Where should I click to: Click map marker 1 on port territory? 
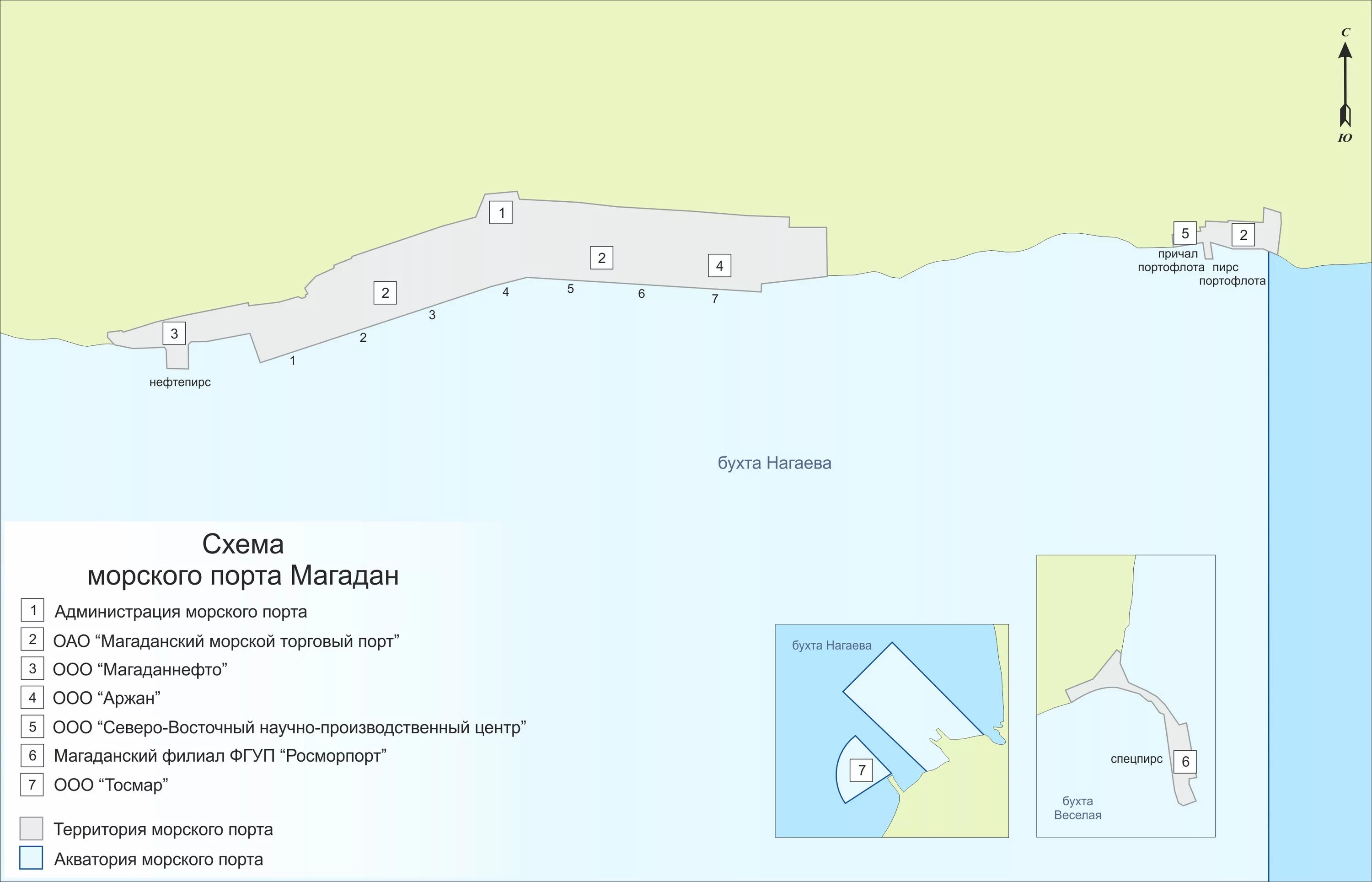point(501,212)
